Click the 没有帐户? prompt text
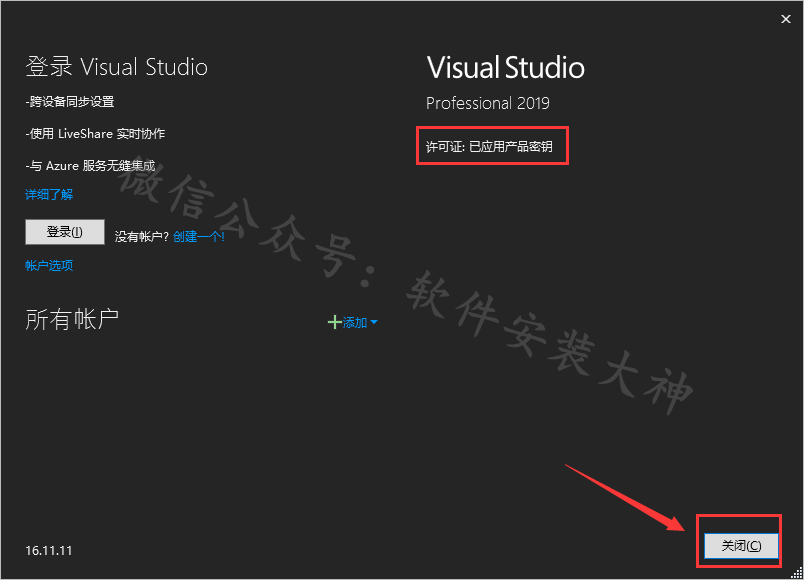The image size is (804, 580). (141, 237)
